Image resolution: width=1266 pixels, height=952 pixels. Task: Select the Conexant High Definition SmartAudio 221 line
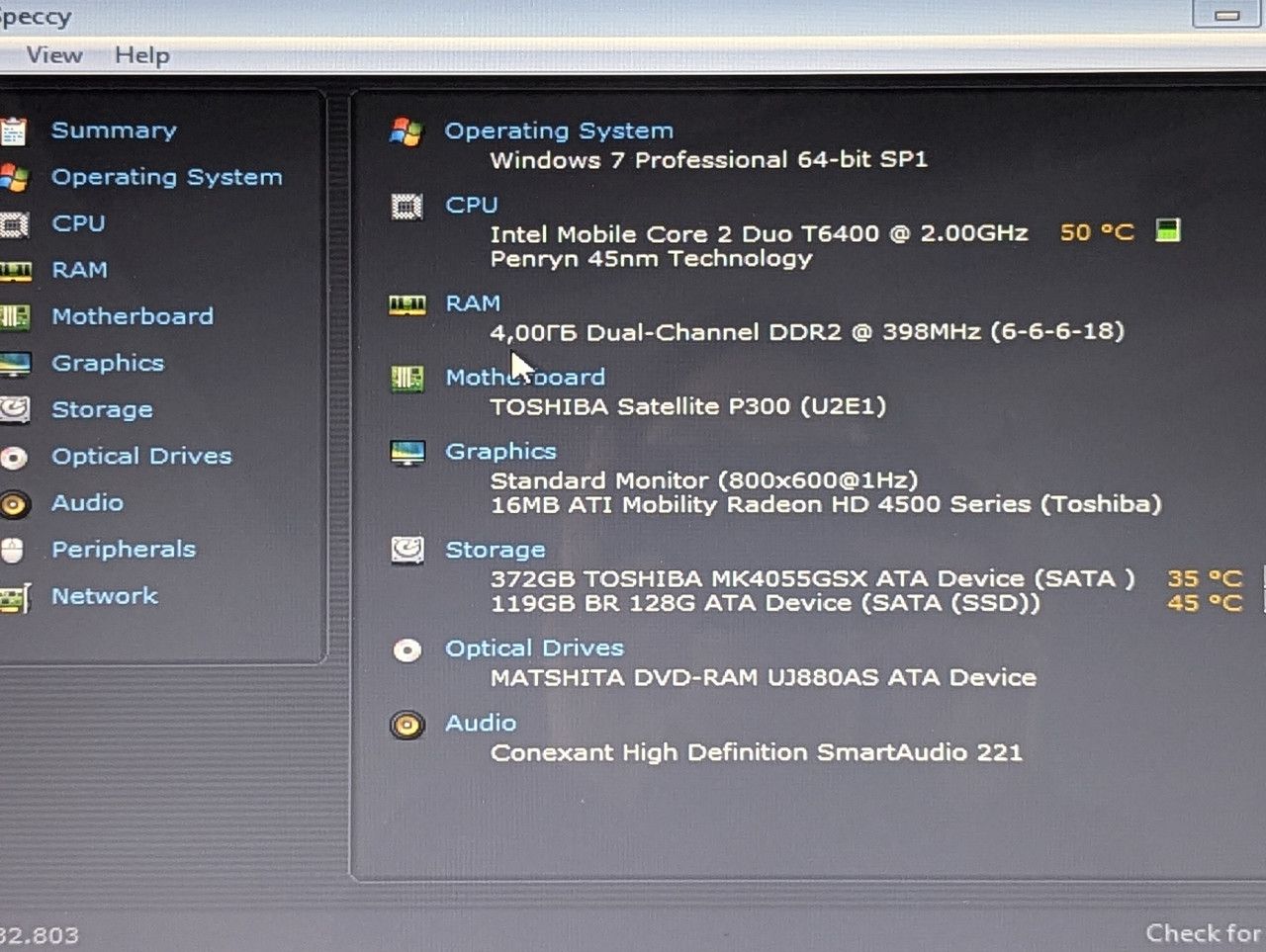tap(757, 752)
